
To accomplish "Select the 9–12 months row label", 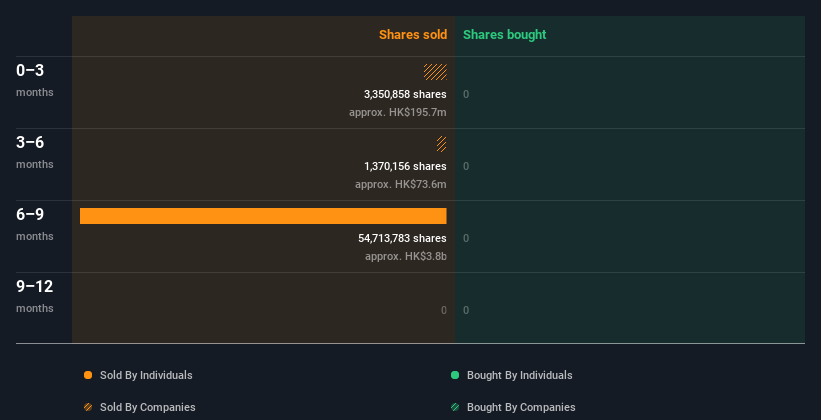I will pyautogui.click(x=35, y=296).
